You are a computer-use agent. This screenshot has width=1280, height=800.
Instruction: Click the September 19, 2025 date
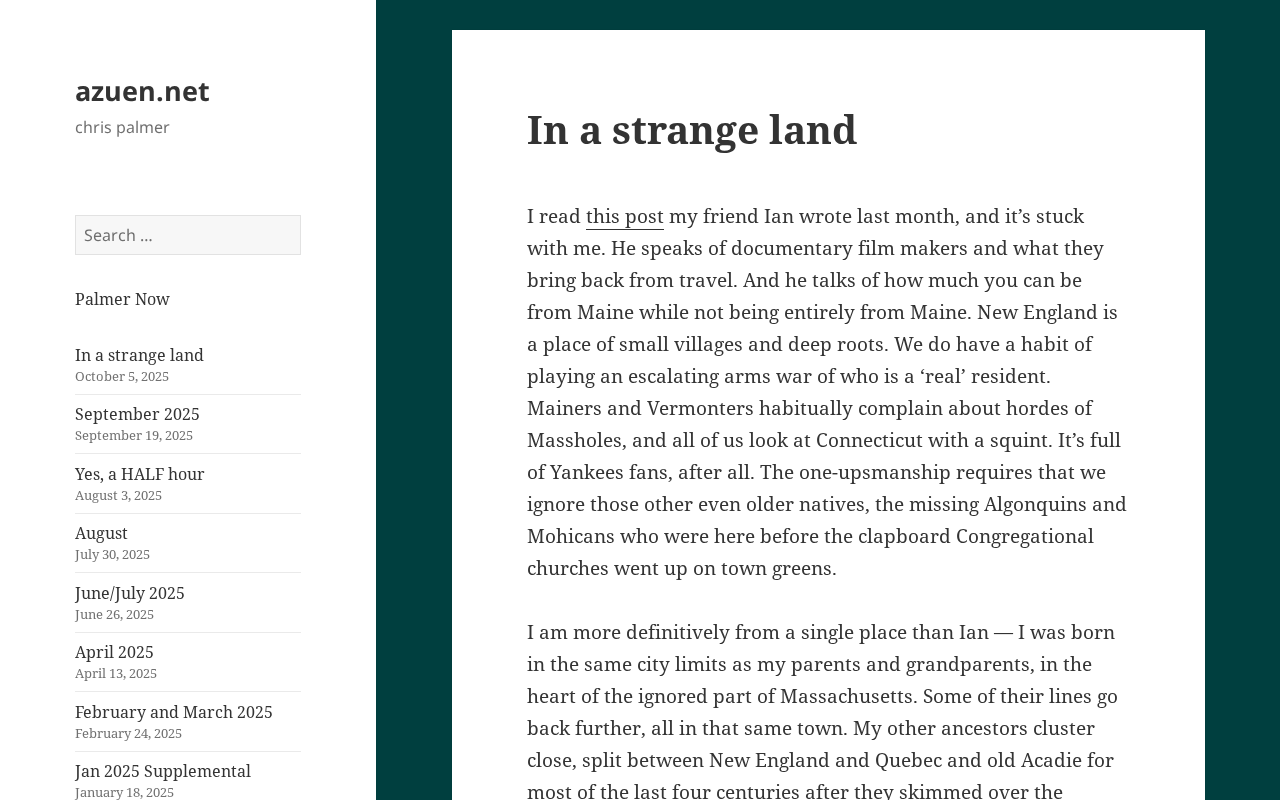(x=134, y=435)
